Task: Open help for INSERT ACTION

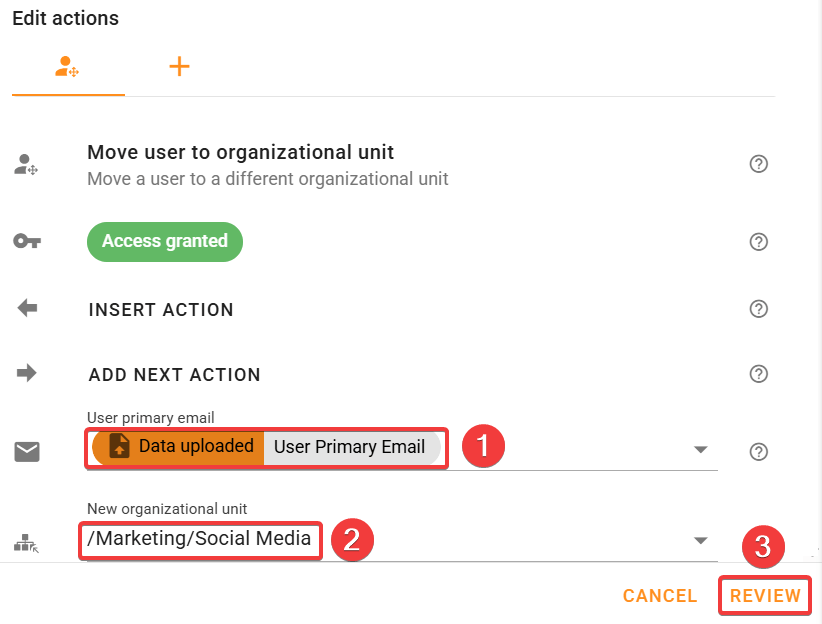Action: pyautogui.click(x=758, y=309)
